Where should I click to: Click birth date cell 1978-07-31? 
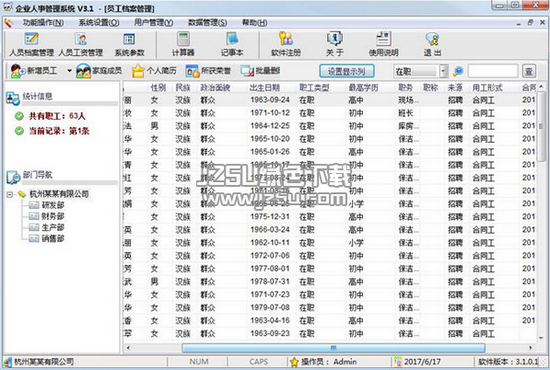[x=270, y=282]
